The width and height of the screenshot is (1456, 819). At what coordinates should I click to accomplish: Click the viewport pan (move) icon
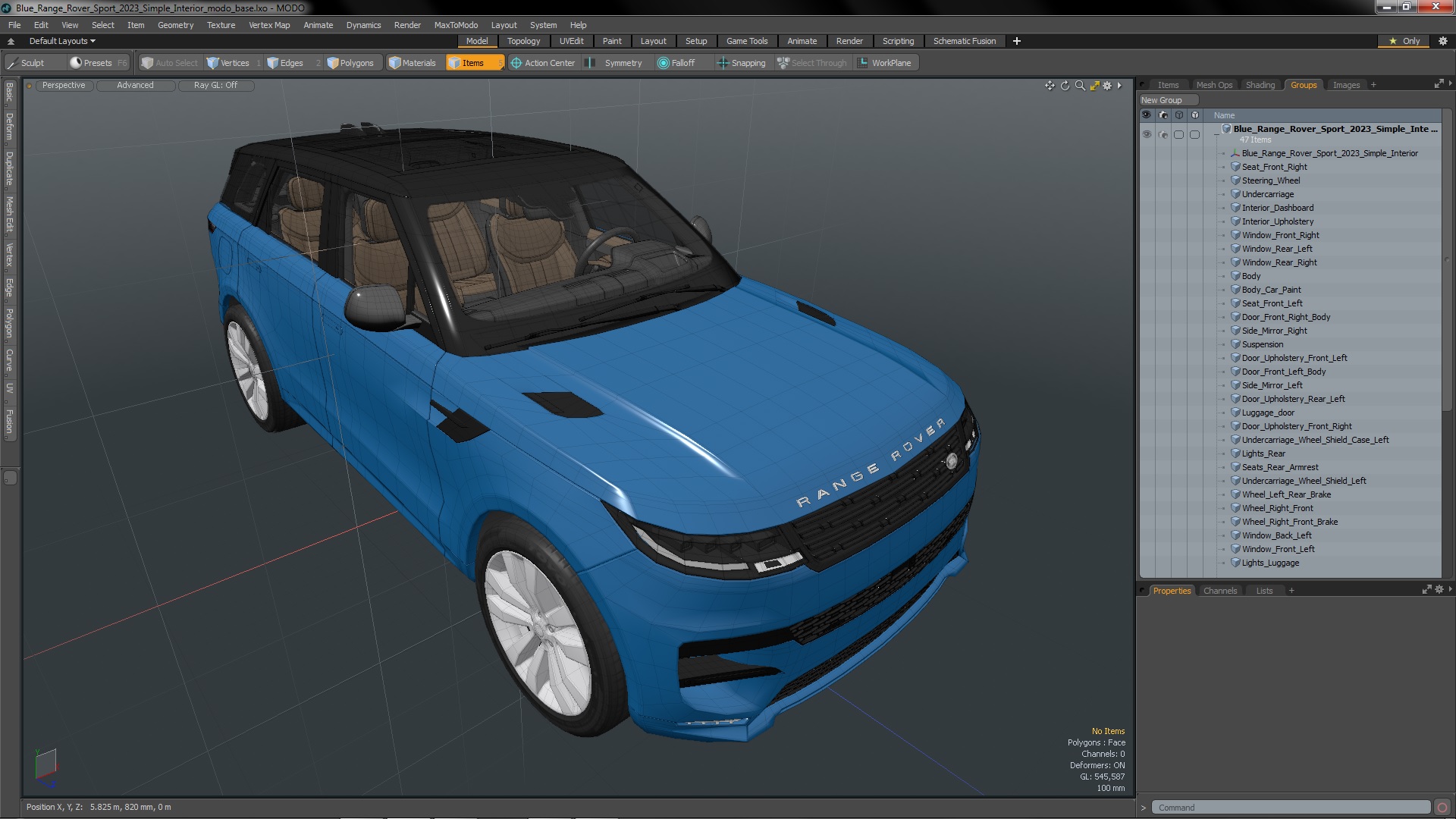(1050, 86)
